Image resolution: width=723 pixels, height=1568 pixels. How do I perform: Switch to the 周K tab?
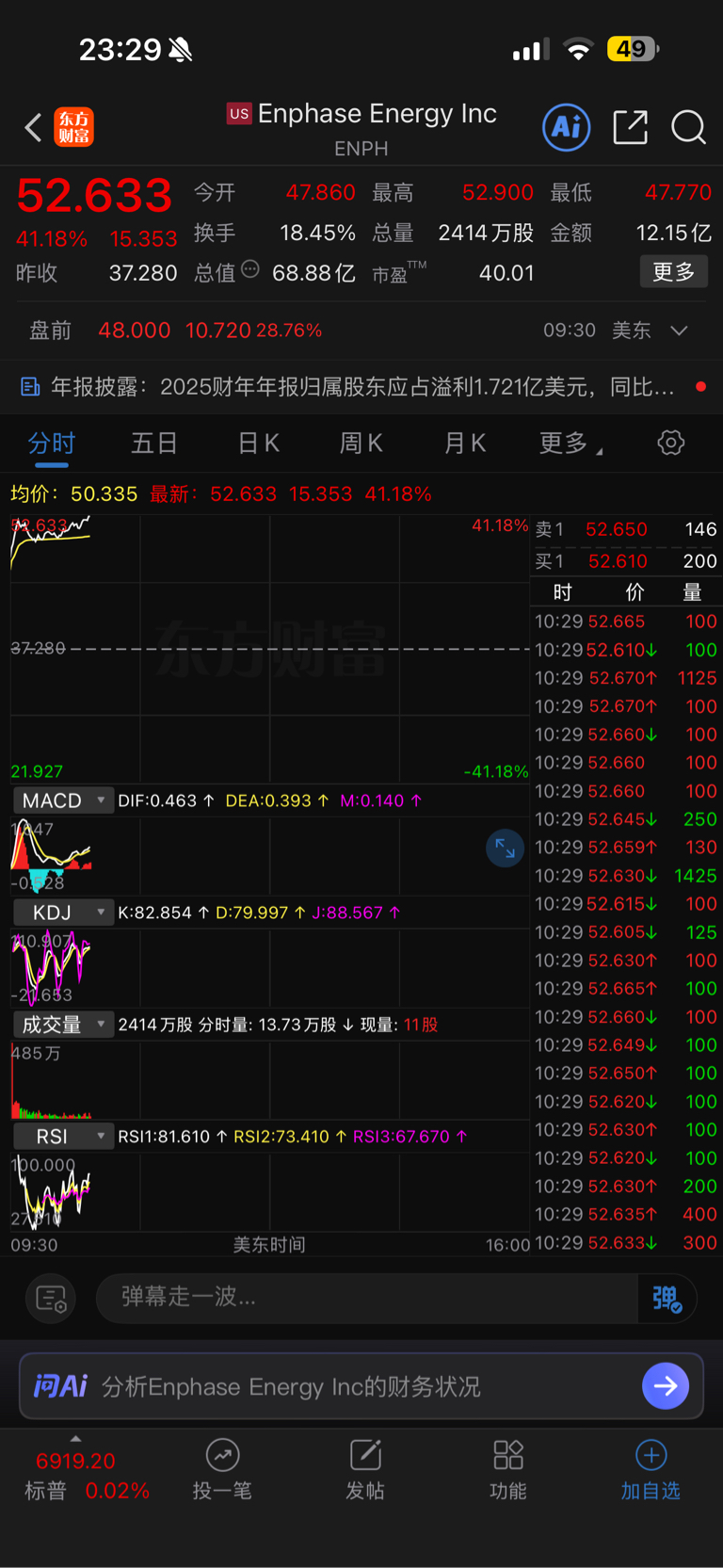(361, 443)
